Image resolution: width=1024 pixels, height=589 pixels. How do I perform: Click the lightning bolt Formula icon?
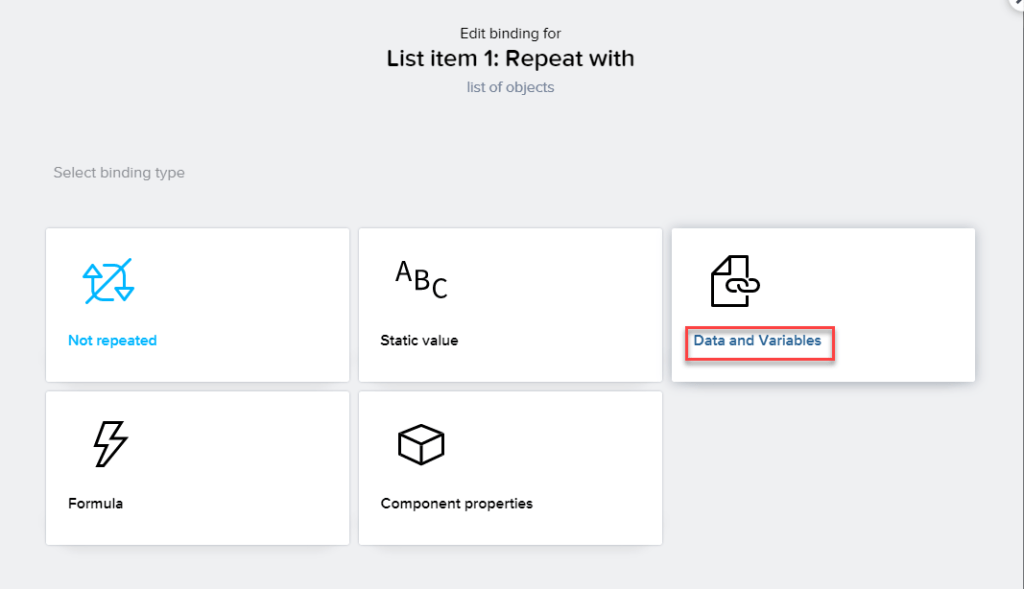click(109, 443)
